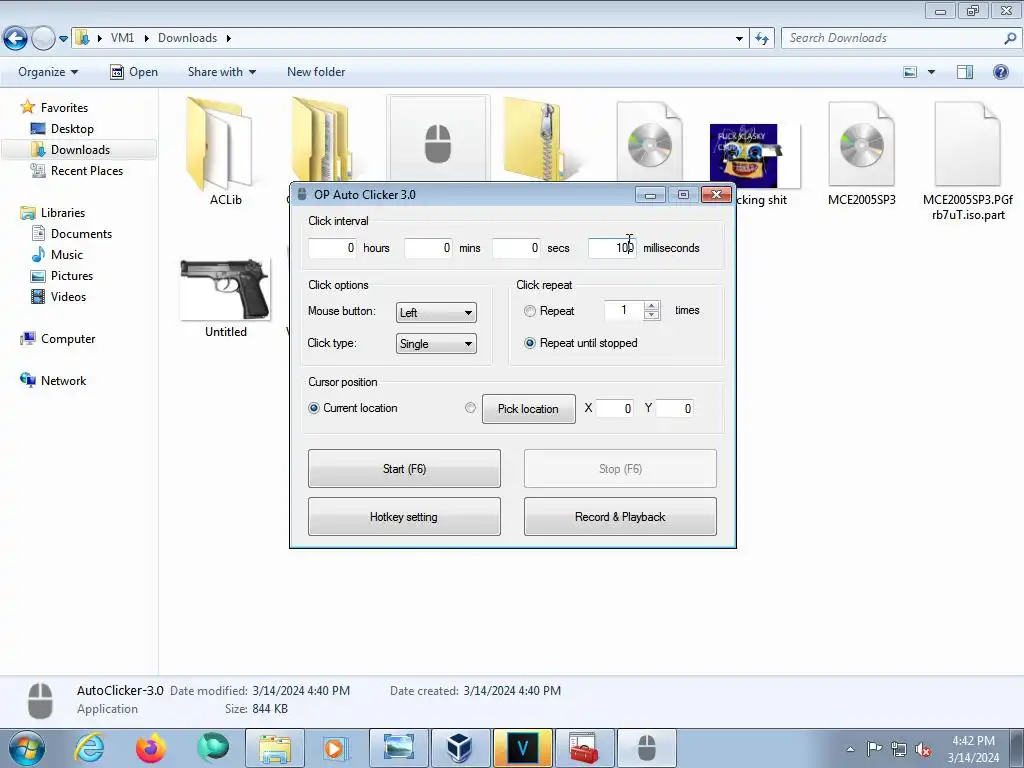This screenshot has width=1024, height=768.
Task: Open the Click type dropdown
Action: 436,344
